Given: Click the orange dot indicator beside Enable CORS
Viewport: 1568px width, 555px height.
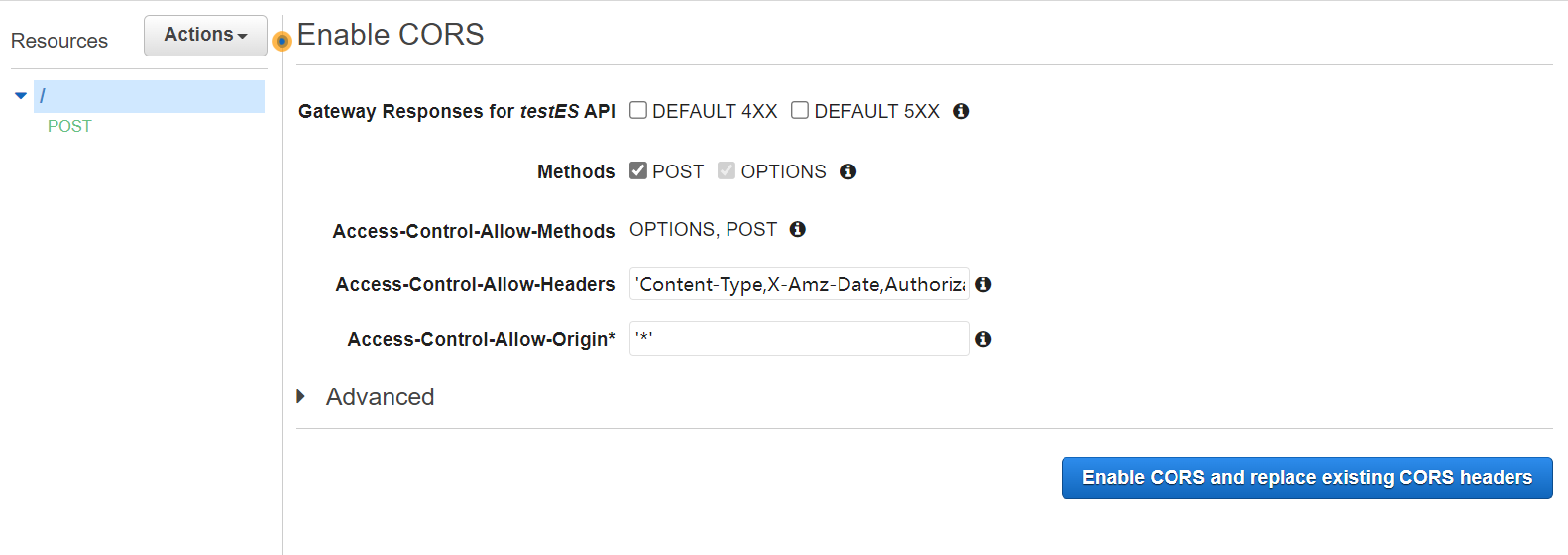Looking at the screenshot, I should click(x=282, y=41).
